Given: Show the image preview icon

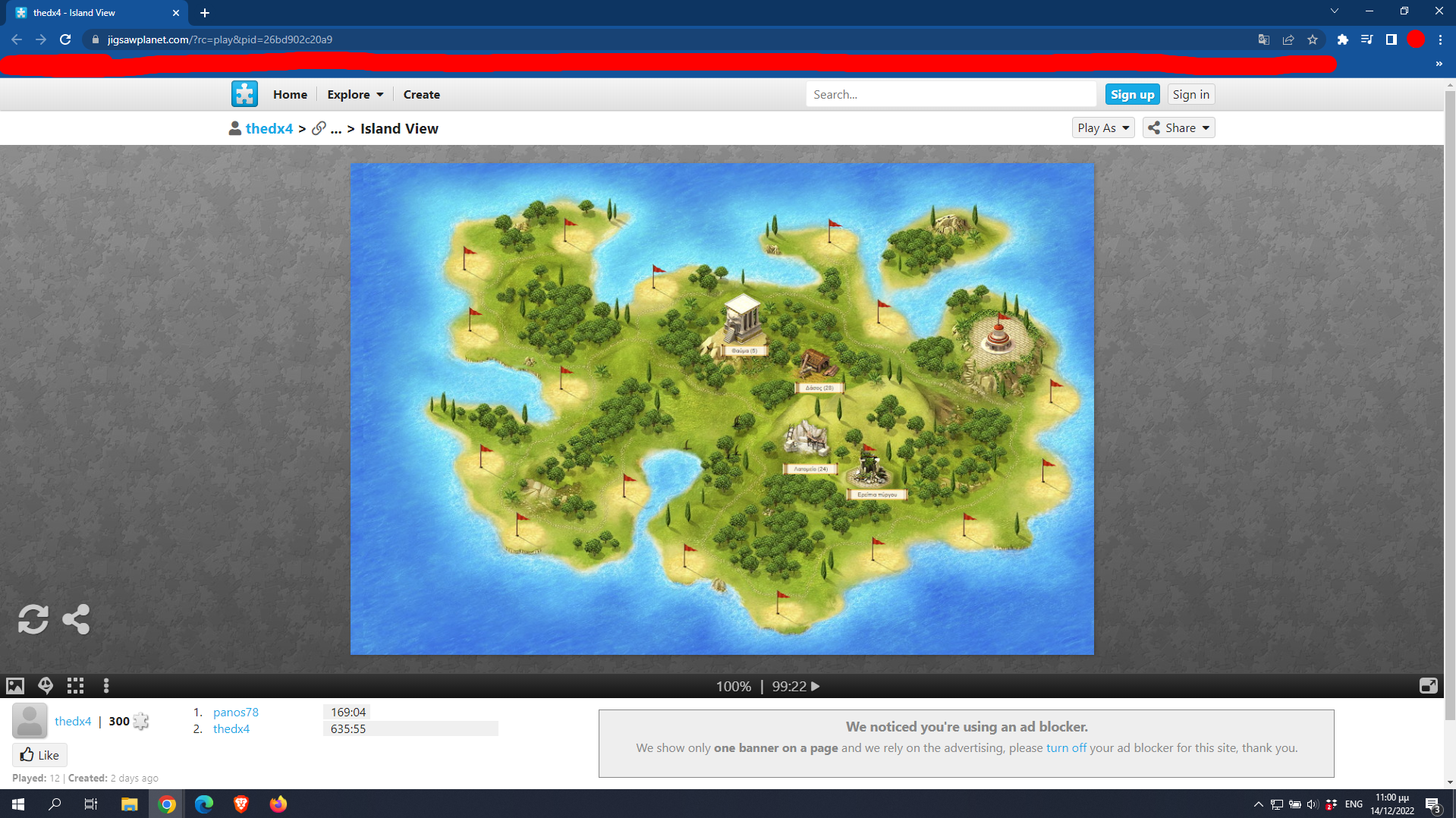Looking at the screenshot, I should coord(15,686).
